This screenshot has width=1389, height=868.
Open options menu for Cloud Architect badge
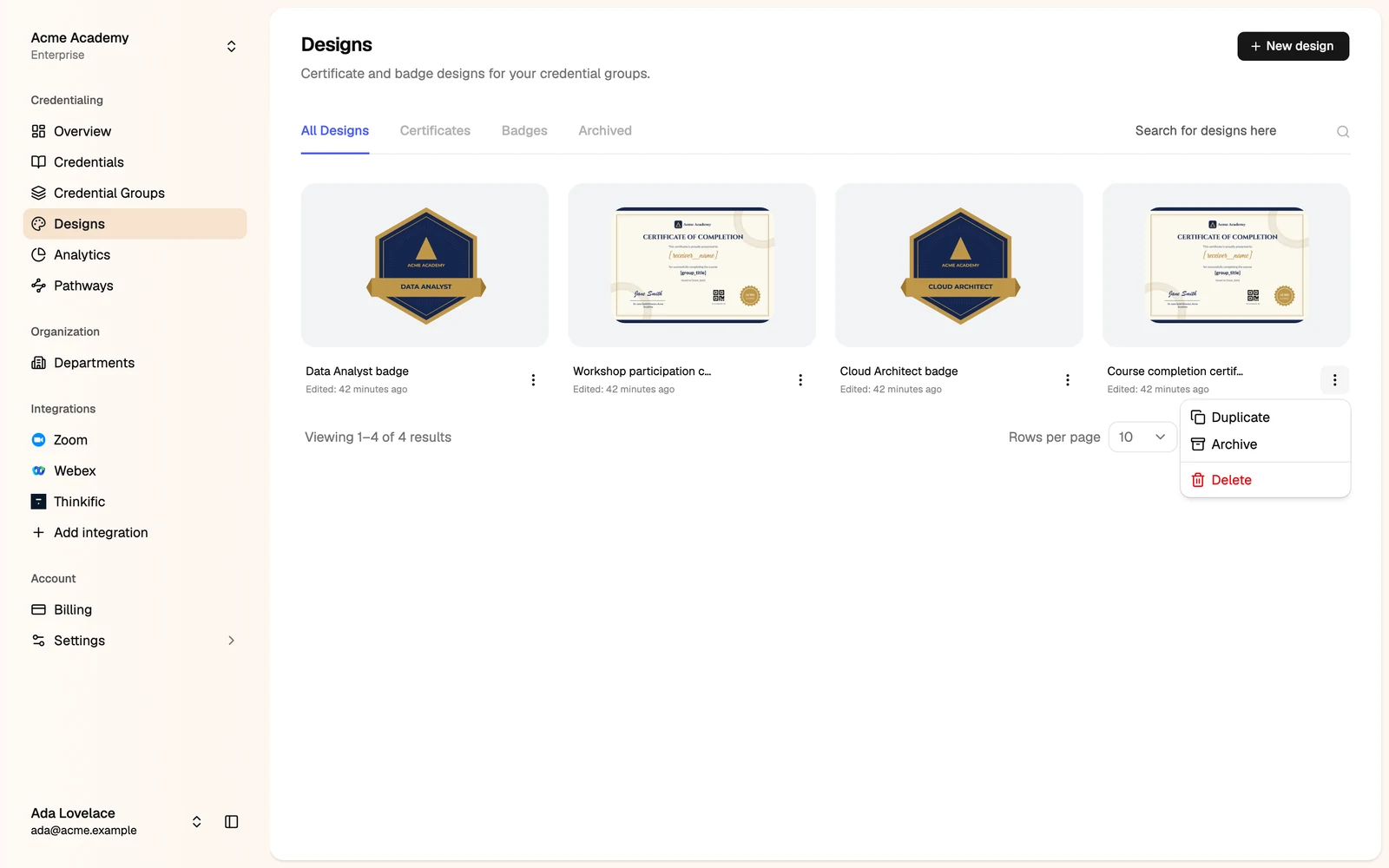coord(1068,380)
